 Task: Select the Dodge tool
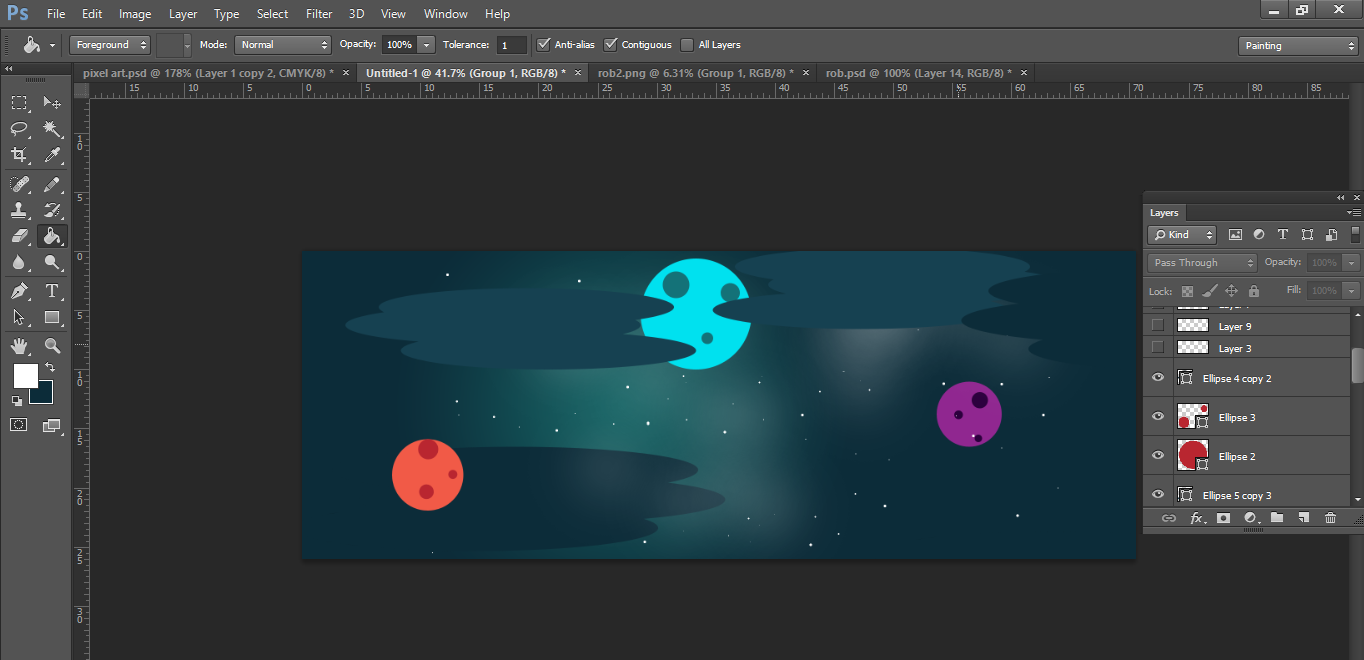point(52,263)
